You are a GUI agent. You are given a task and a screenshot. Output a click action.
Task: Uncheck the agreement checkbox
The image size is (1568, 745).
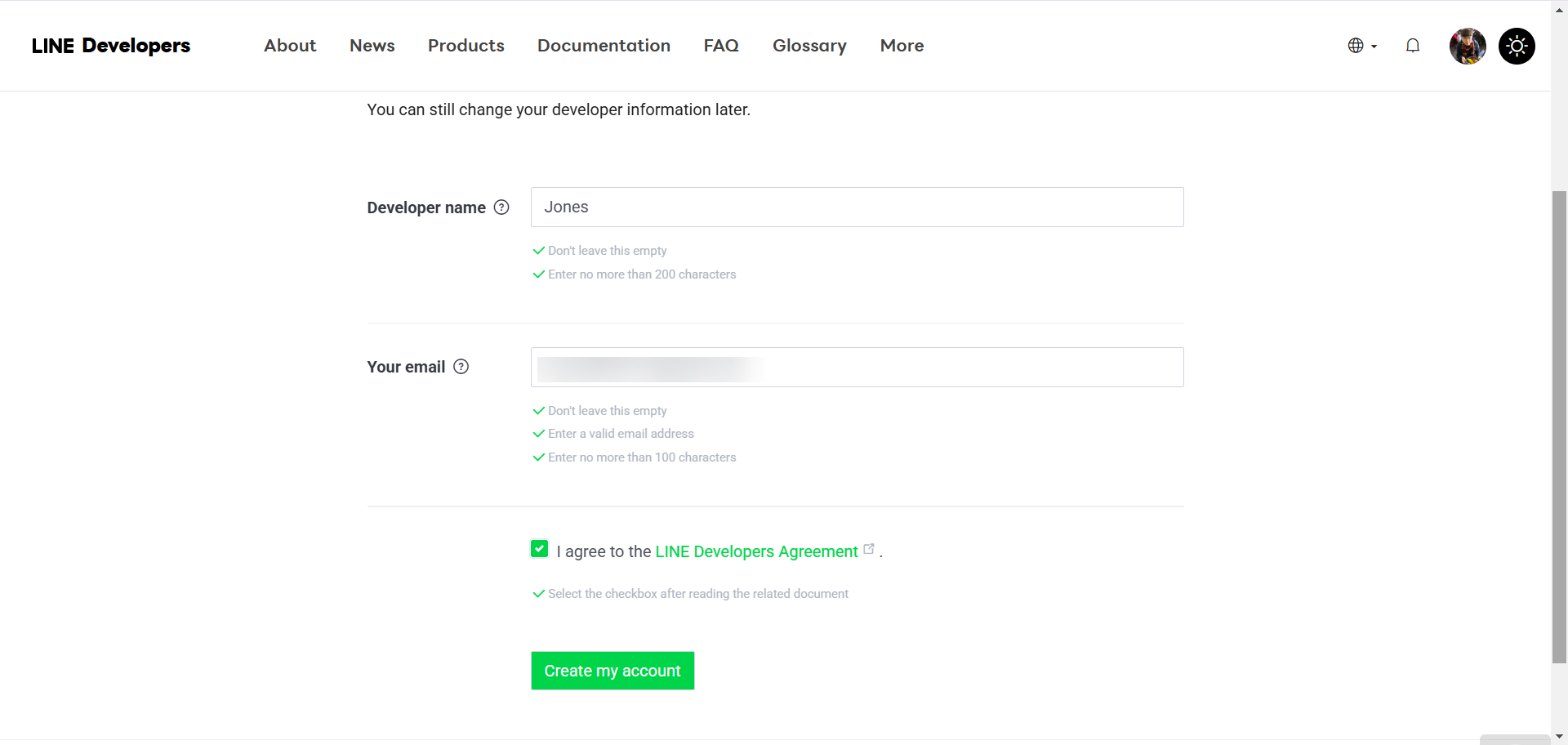pyautogui.click(x=540, y=549)
